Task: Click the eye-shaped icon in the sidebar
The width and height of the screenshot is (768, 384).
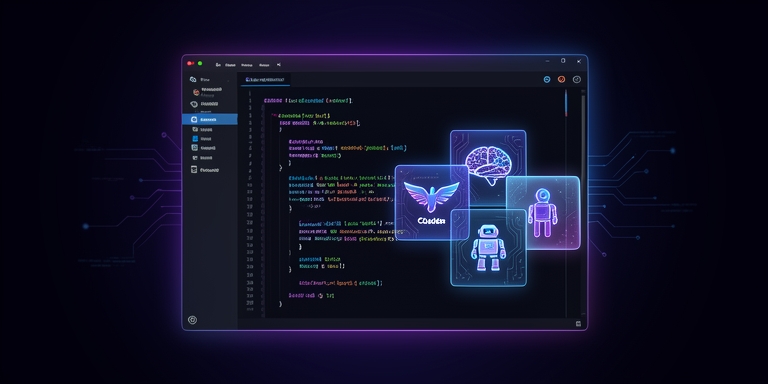Action: (x=193, y=104)
